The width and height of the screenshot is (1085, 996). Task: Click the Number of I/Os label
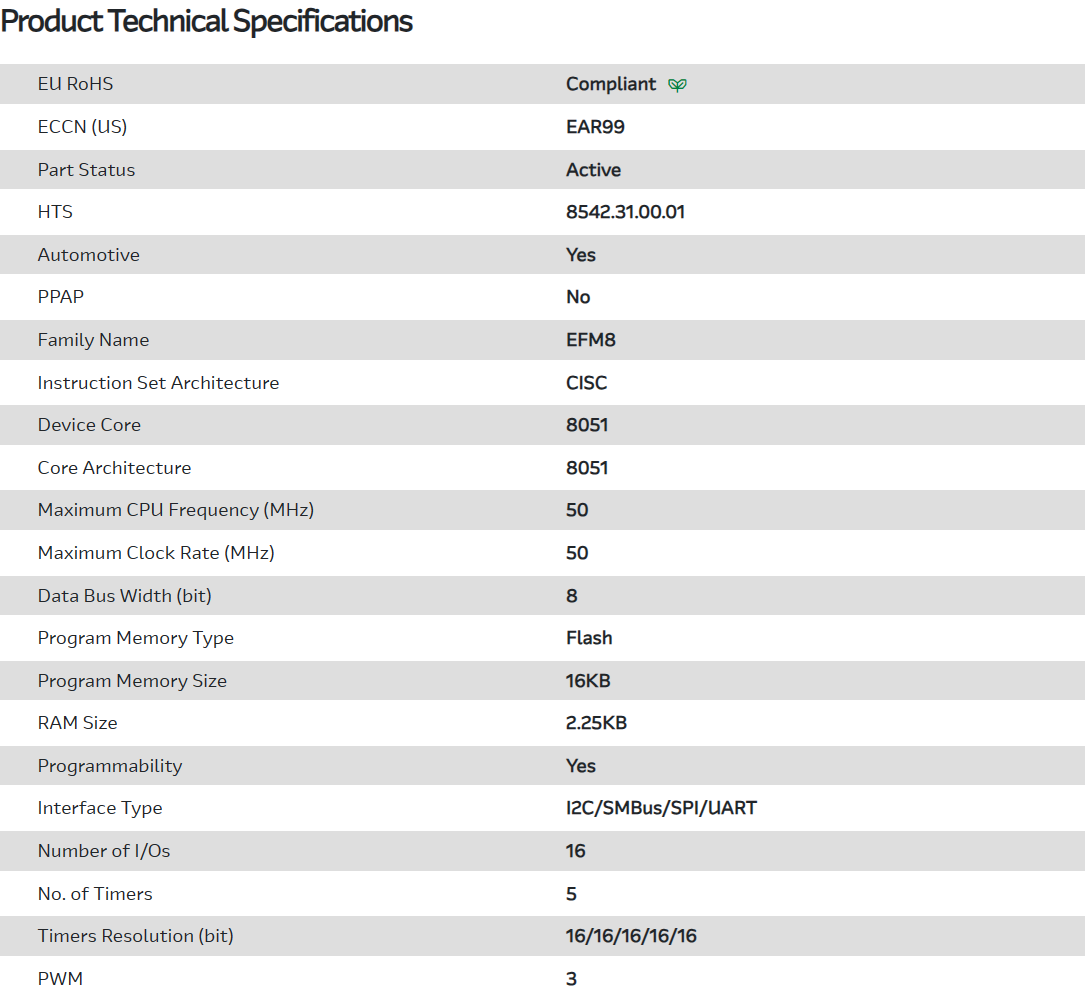tap(104, 851)
